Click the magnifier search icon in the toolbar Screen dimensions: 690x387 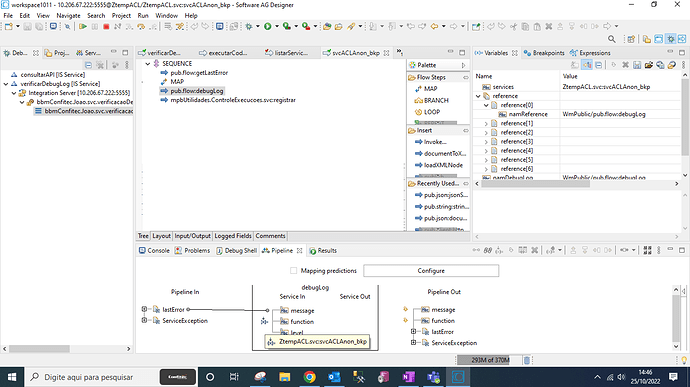612,39
